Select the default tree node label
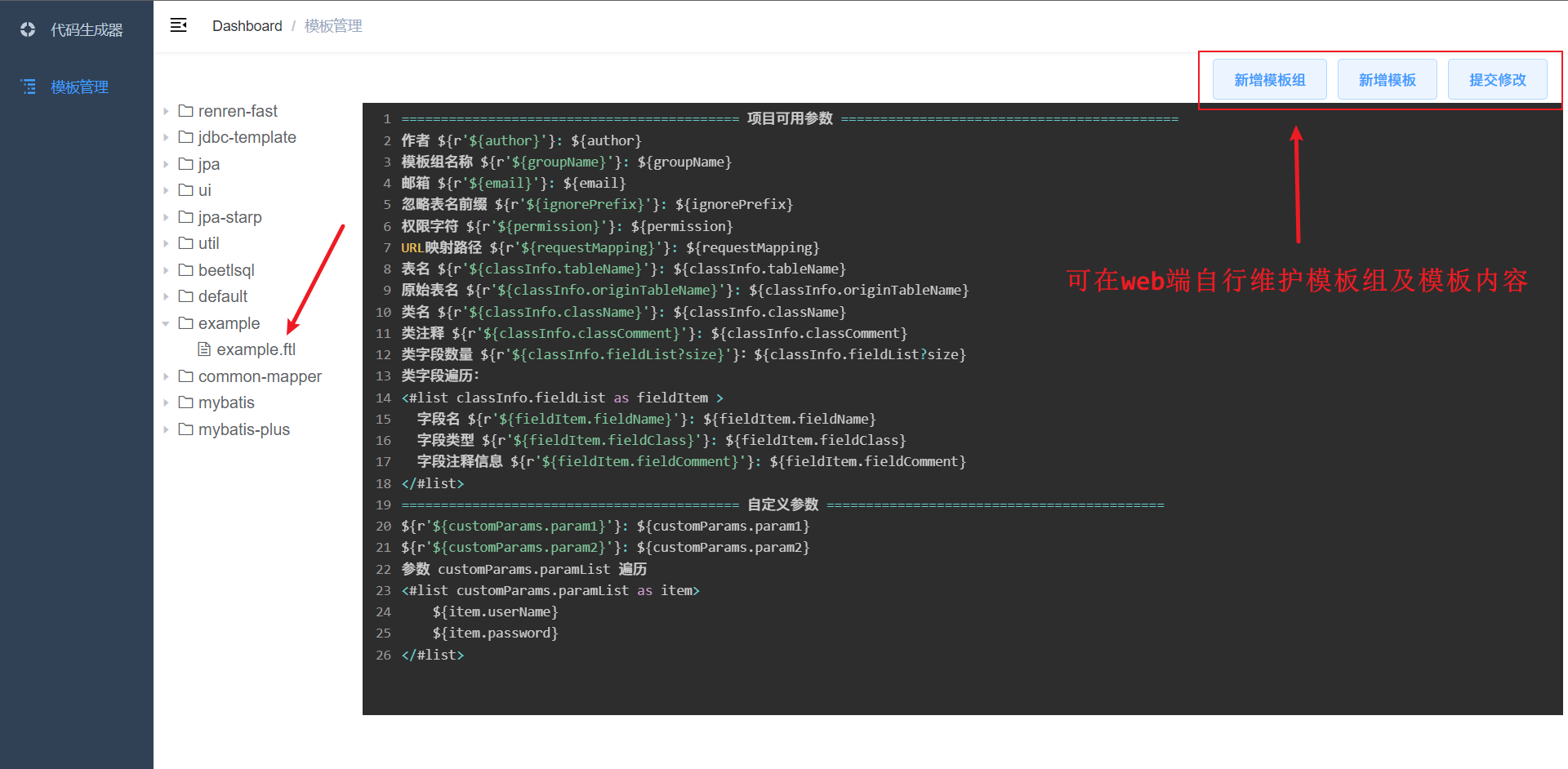This screenshot has width=1568, height=769. click(x=223, y=296)
